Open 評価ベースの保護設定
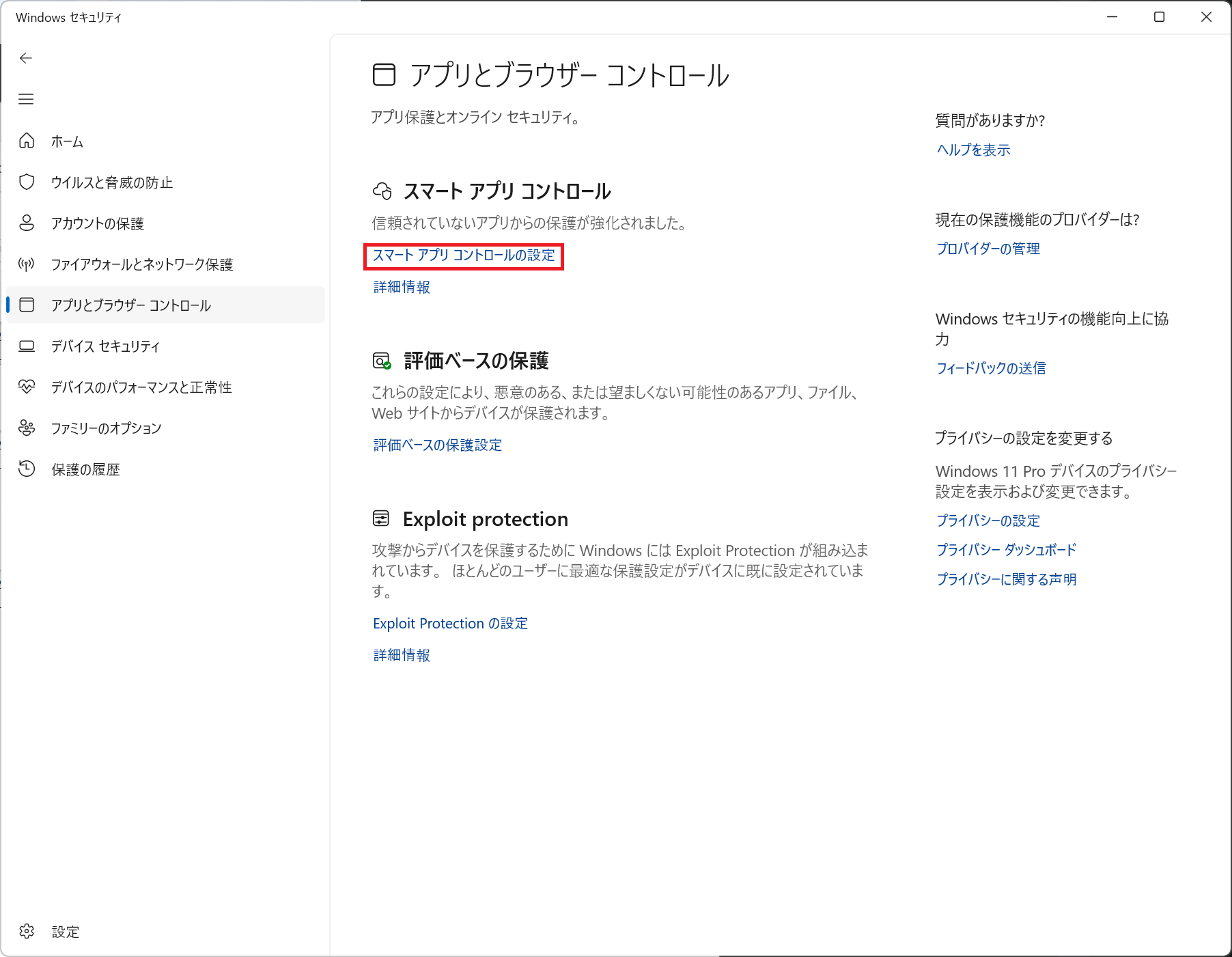Image resolution: width=1232 pixels, height=957 pixels. 436,445
